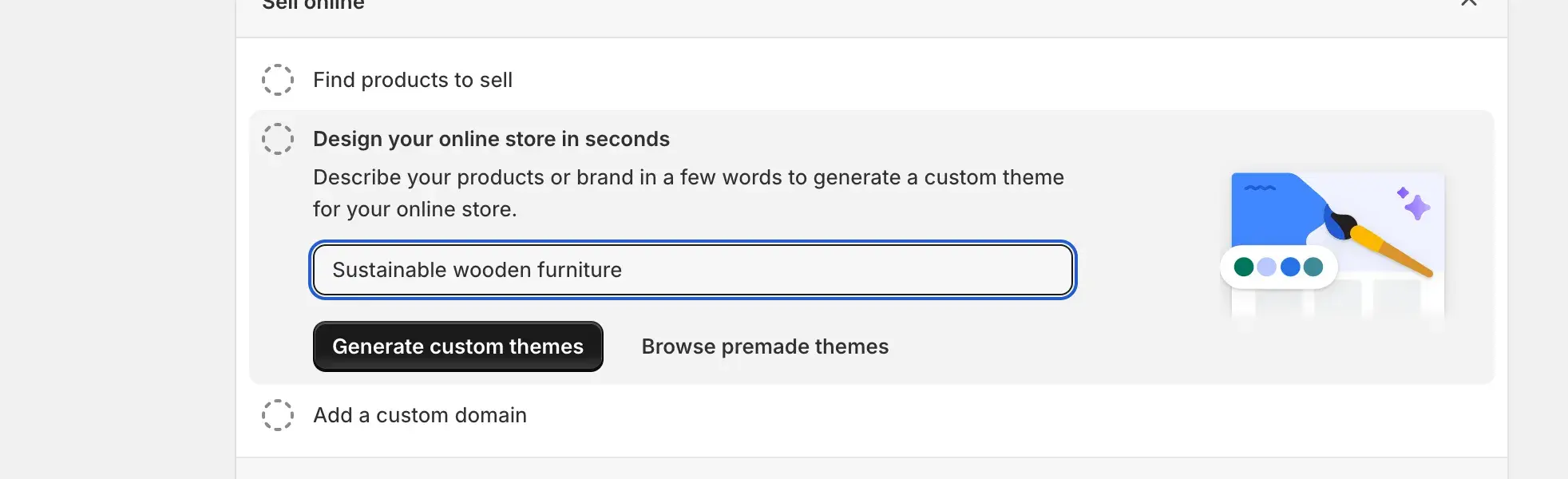Check the "Design your online store" circle
Viewport: 1568px width, 479px height.
point(278,139)
